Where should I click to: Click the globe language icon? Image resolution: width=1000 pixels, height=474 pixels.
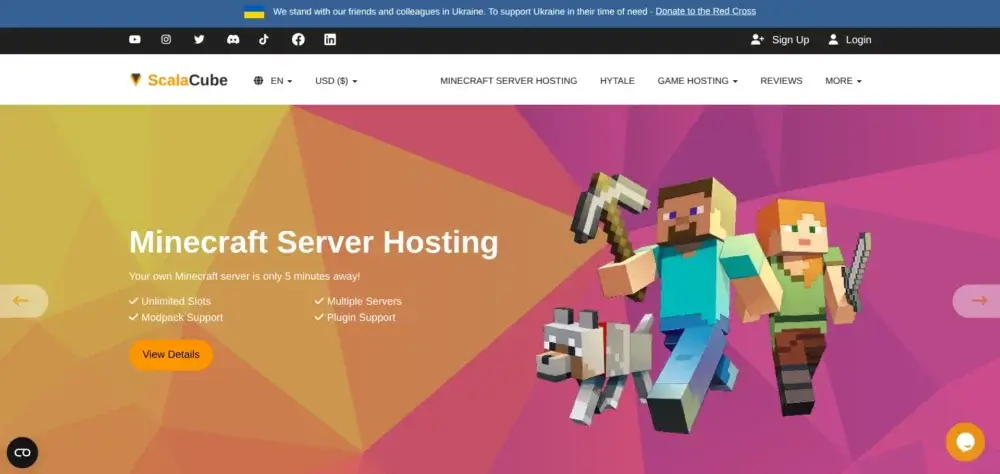(x=258, y=81)
